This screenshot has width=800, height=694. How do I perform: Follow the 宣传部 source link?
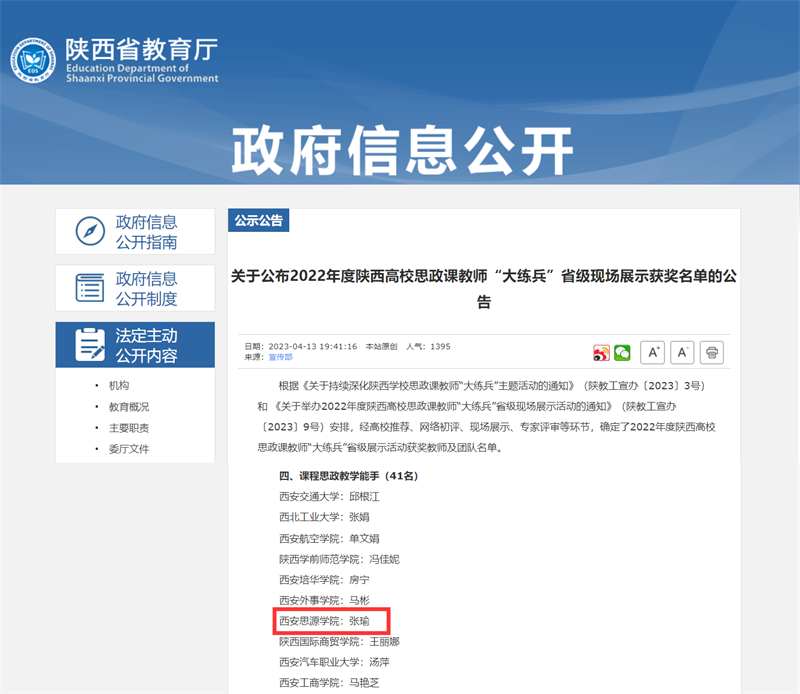pyautogui.click(x=281, y=357)
